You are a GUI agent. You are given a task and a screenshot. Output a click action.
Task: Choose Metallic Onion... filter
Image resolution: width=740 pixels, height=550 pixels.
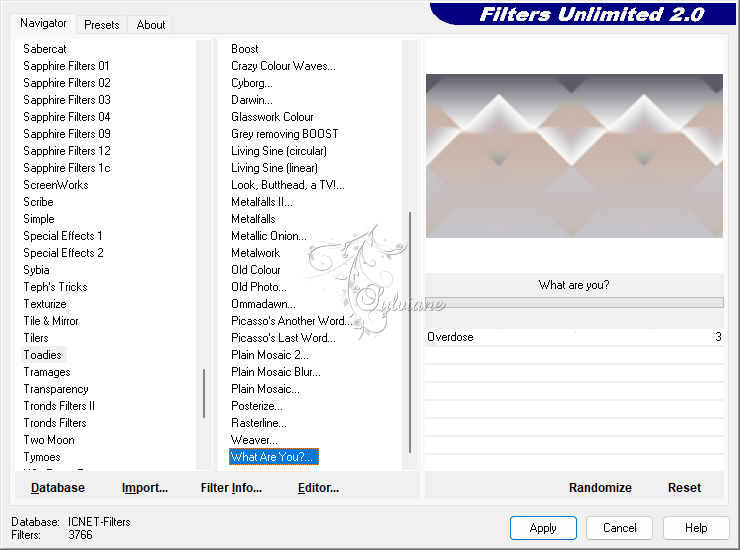pyautogui.click(x=269, y=236)
